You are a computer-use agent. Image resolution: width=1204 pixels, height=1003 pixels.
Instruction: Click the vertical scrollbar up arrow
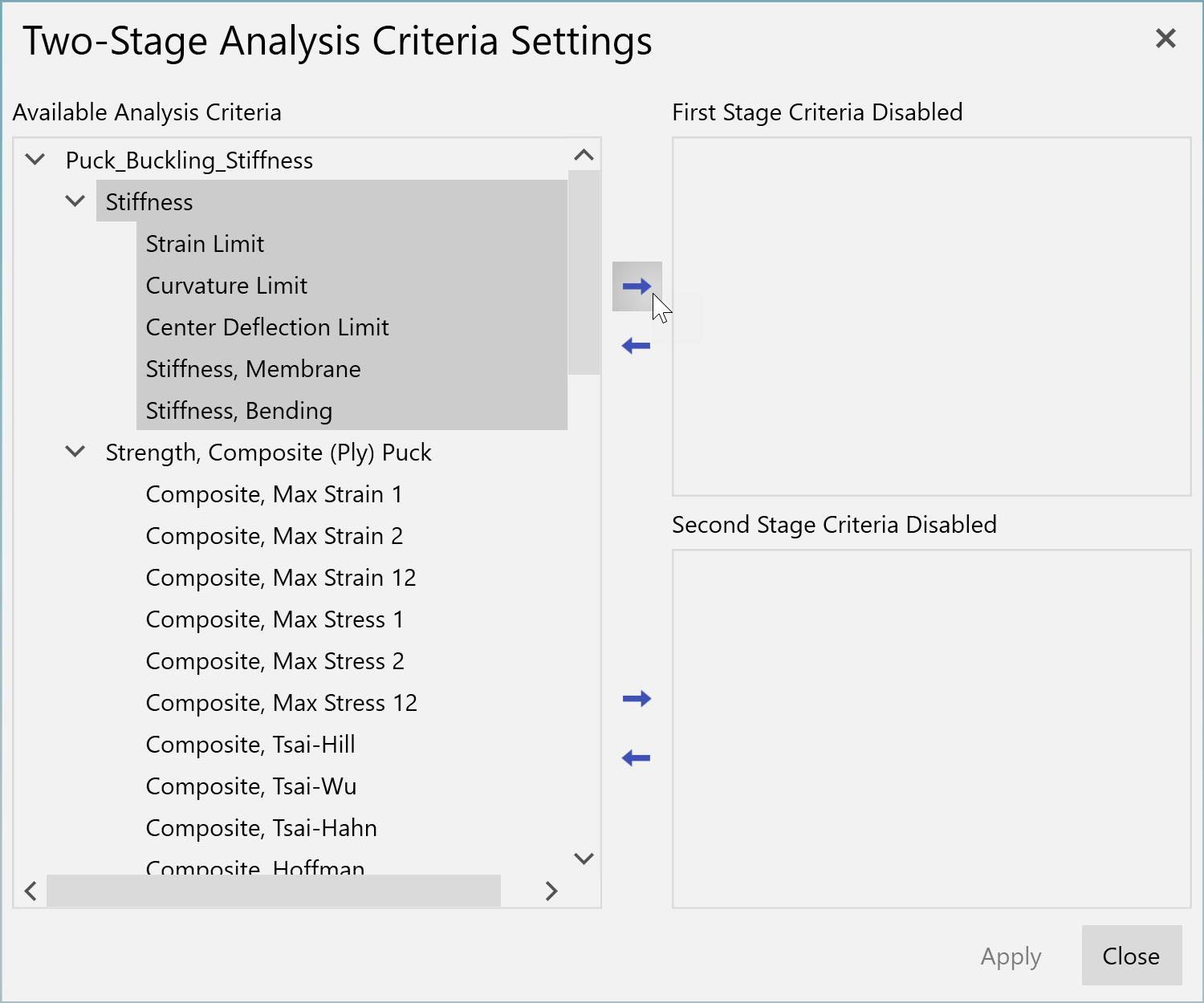point(584,155)
